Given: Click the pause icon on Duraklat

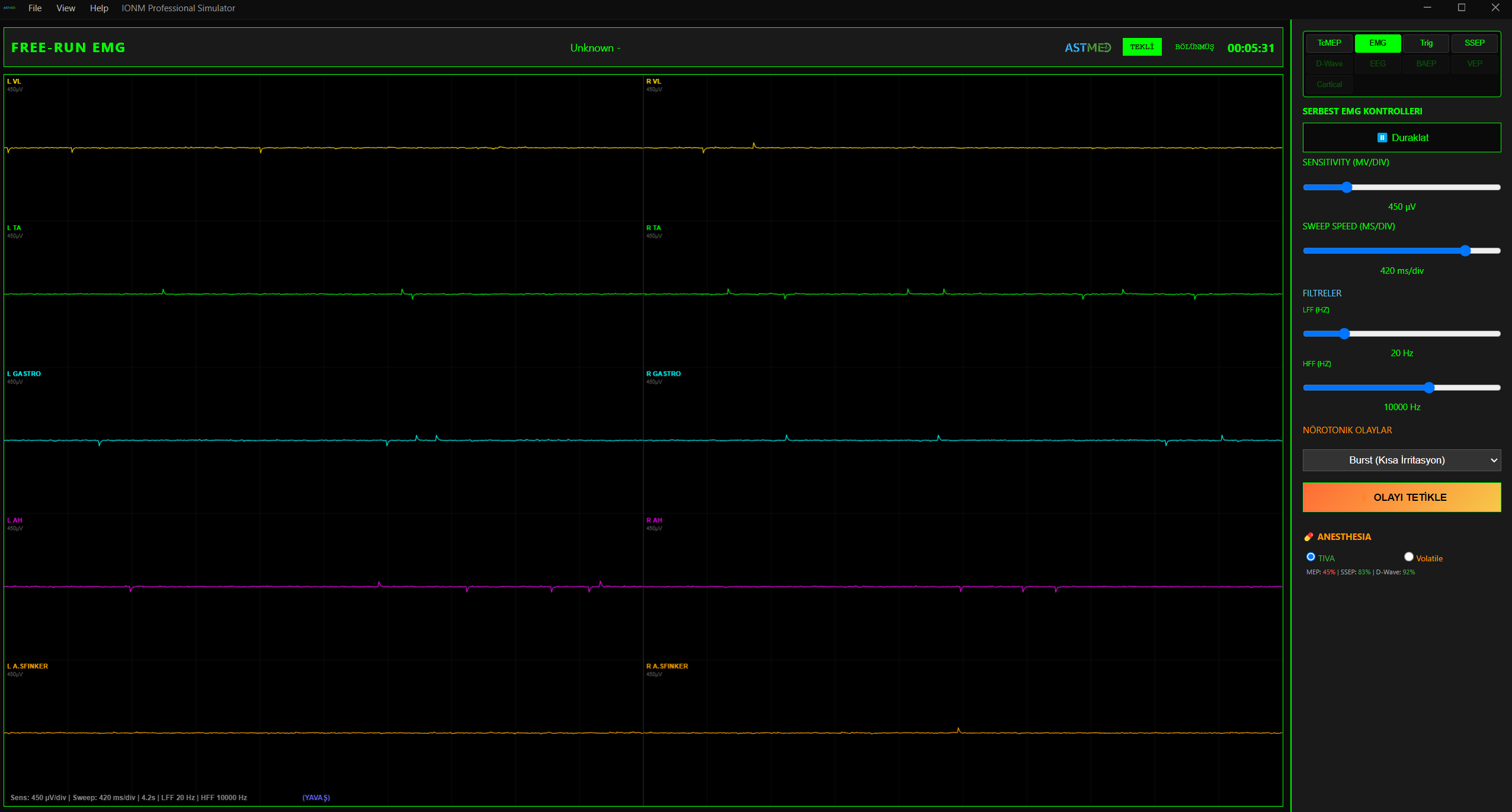Looking at the screenshot, I should coord(1382,138).
